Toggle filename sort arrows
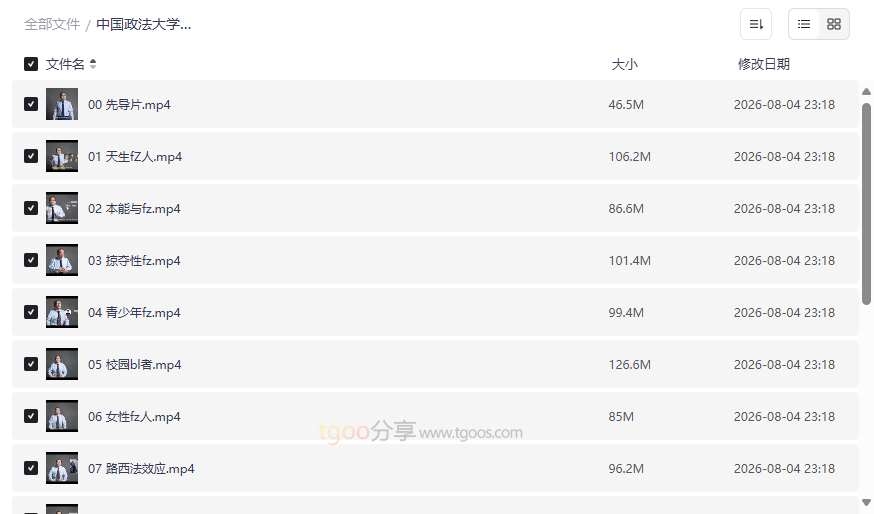The image size is (874, 514). [93, 64]
